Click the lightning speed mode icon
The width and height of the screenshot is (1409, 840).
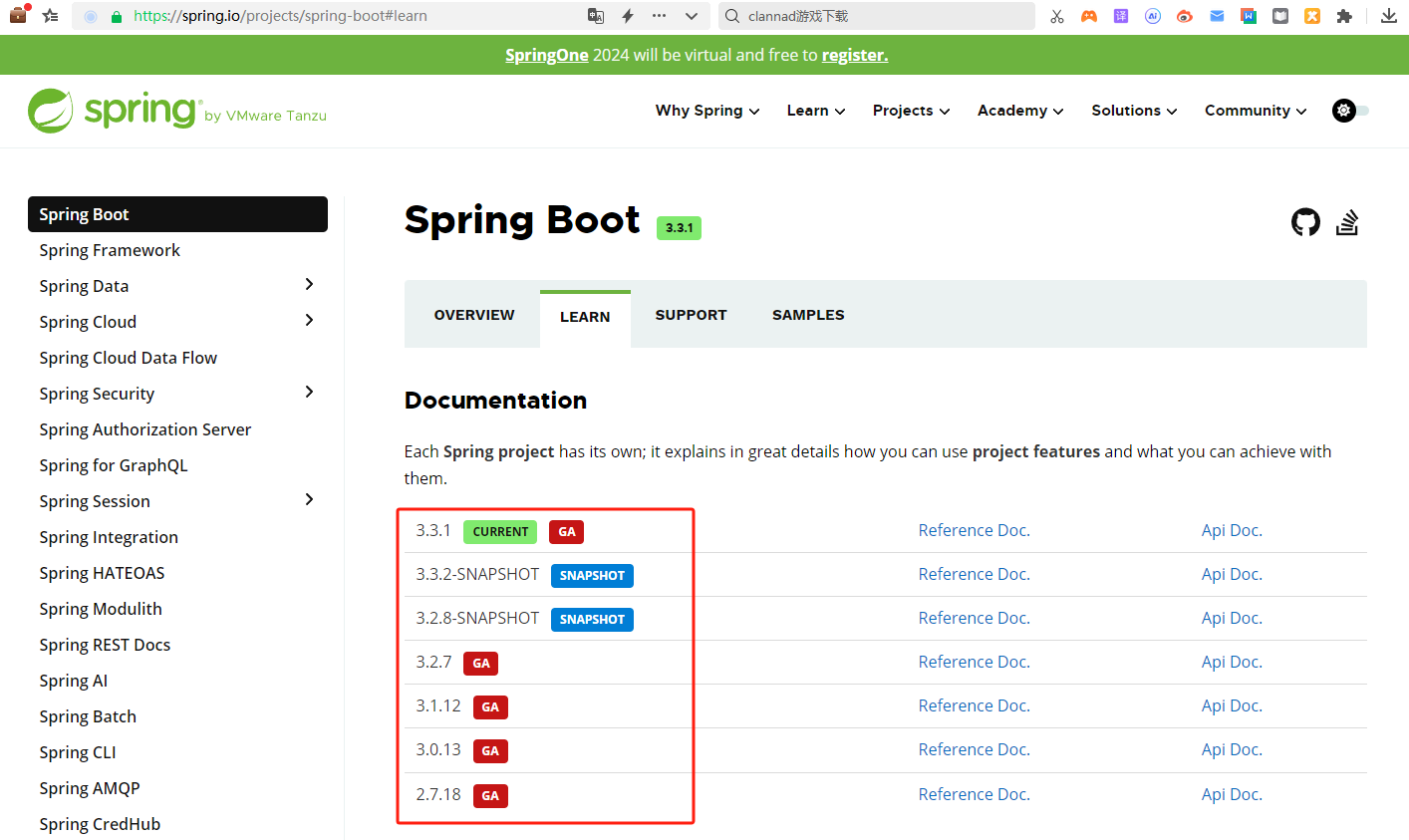click(x=628, y=16)
